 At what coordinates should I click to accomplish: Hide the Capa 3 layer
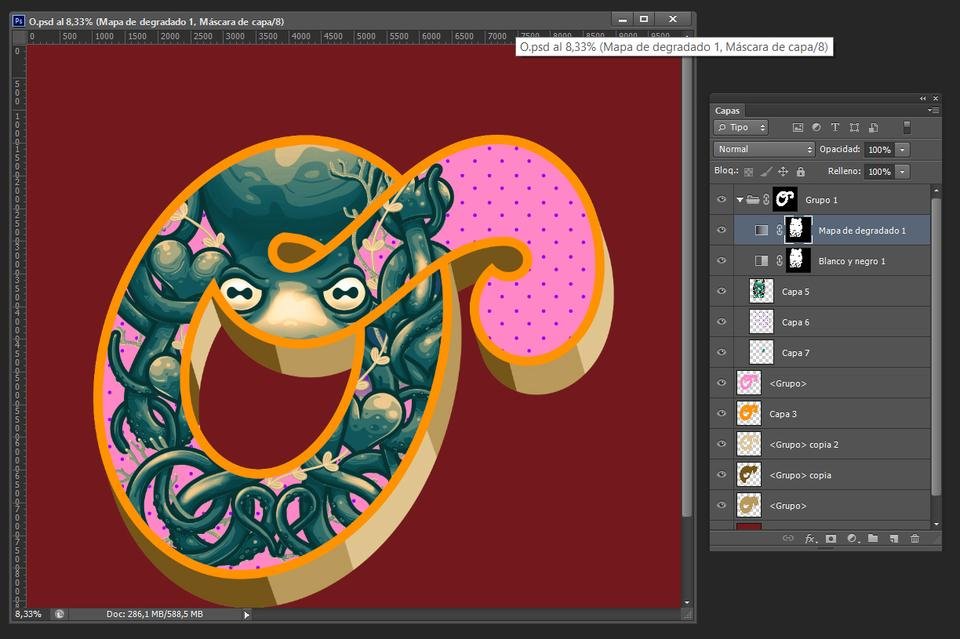pos(721,414)
